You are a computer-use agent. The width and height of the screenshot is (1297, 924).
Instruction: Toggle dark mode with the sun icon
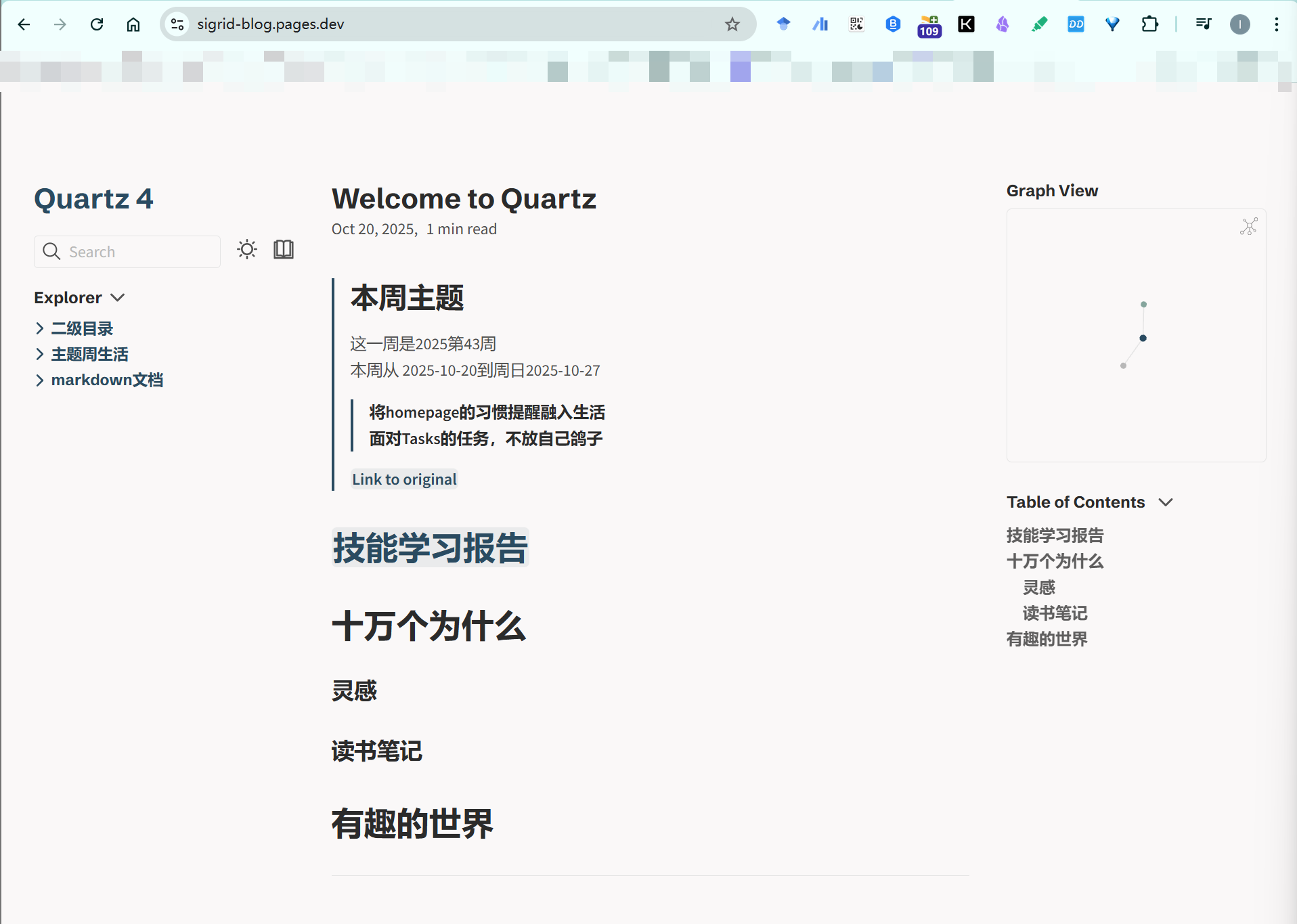(x=247, y=250)
